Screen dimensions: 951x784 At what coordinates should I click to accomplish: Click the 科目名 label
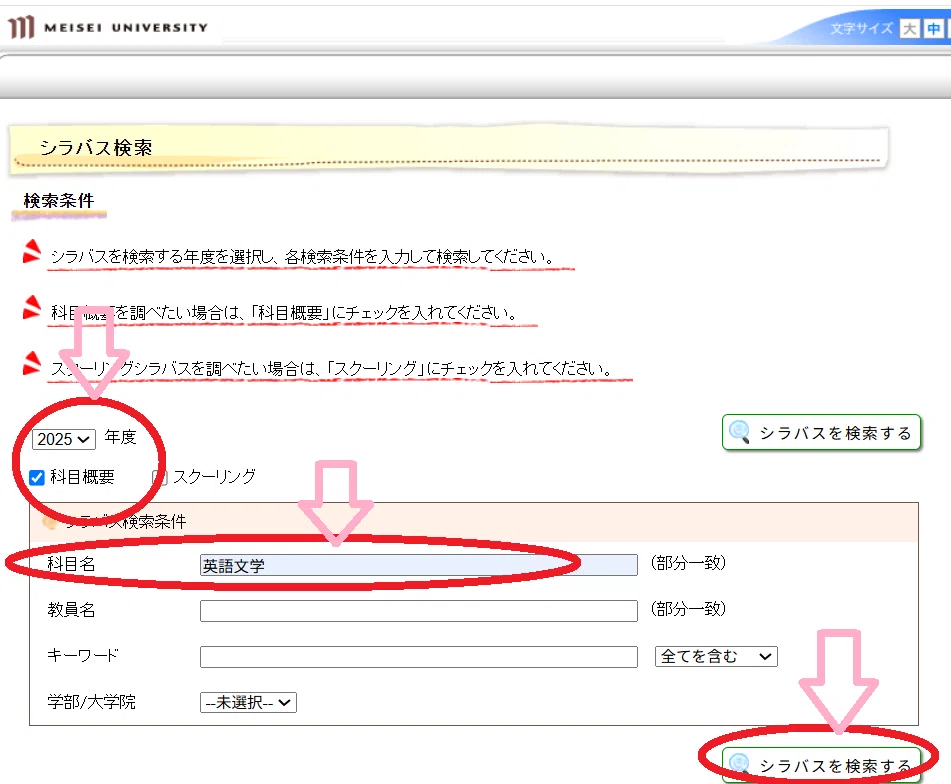pos(72,565)
